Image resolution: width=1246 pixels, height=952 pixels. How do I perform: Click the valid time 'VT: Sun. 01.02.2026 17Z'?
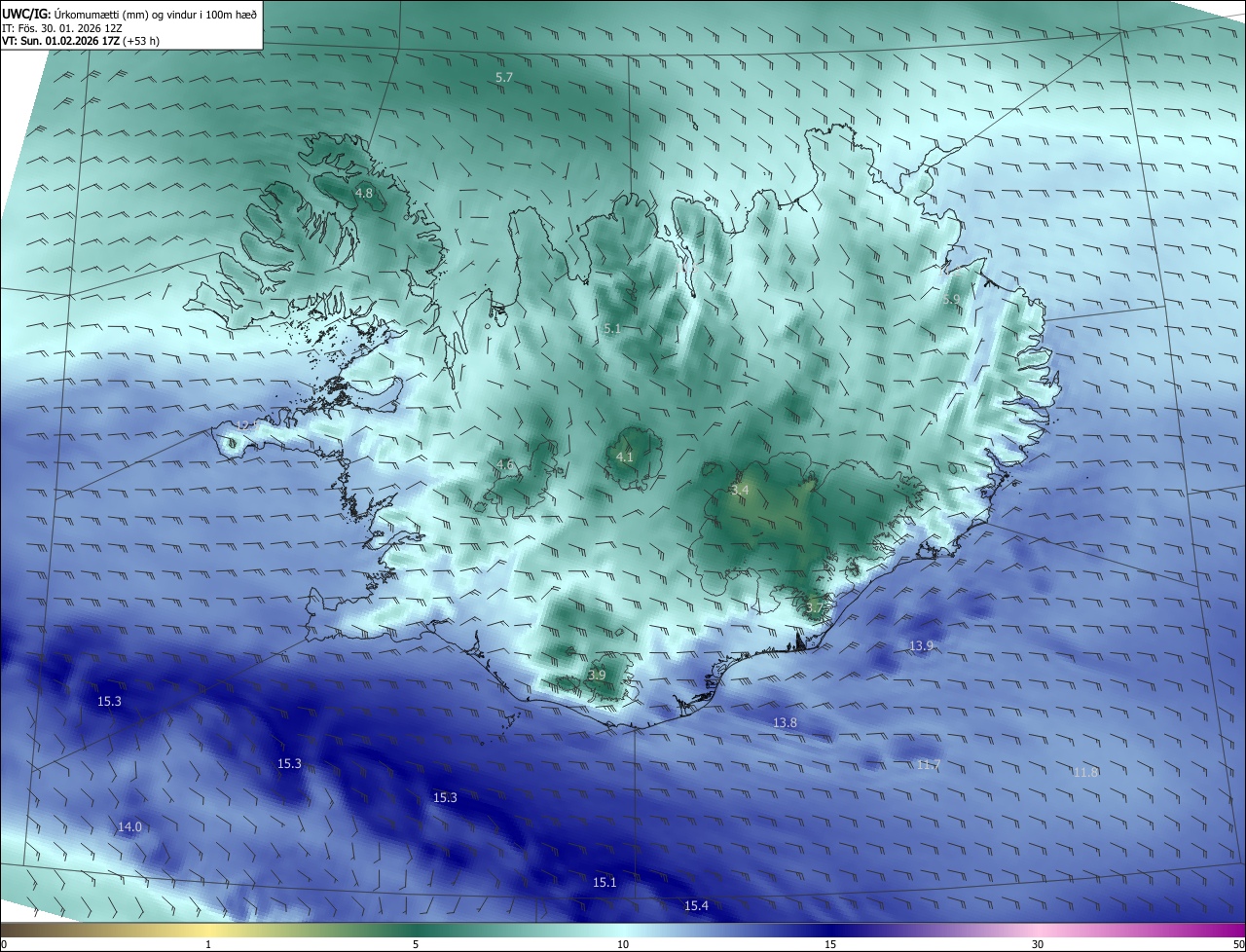(x=62, y=42)
